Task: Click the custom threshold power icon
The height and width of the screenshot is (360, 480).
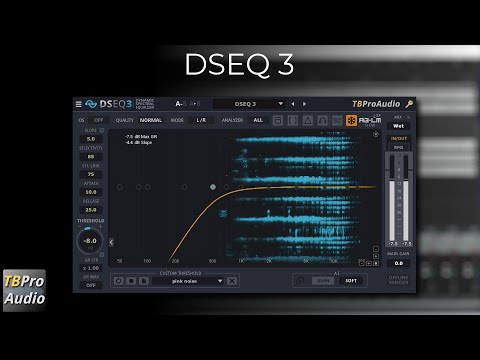Action: (x=118, y=281)
